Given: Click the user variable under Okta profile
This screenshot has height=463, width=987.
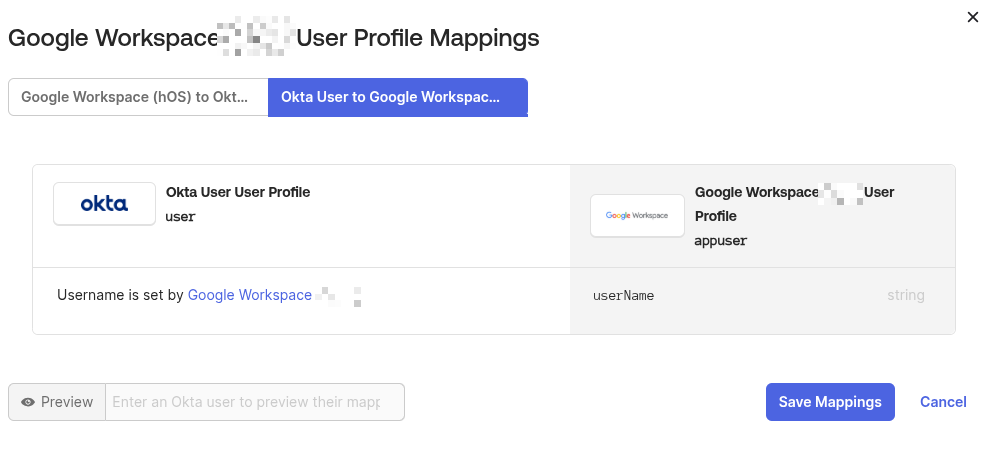Looking at the screenshot, I should pyautogui.click(x=180, y=216).
